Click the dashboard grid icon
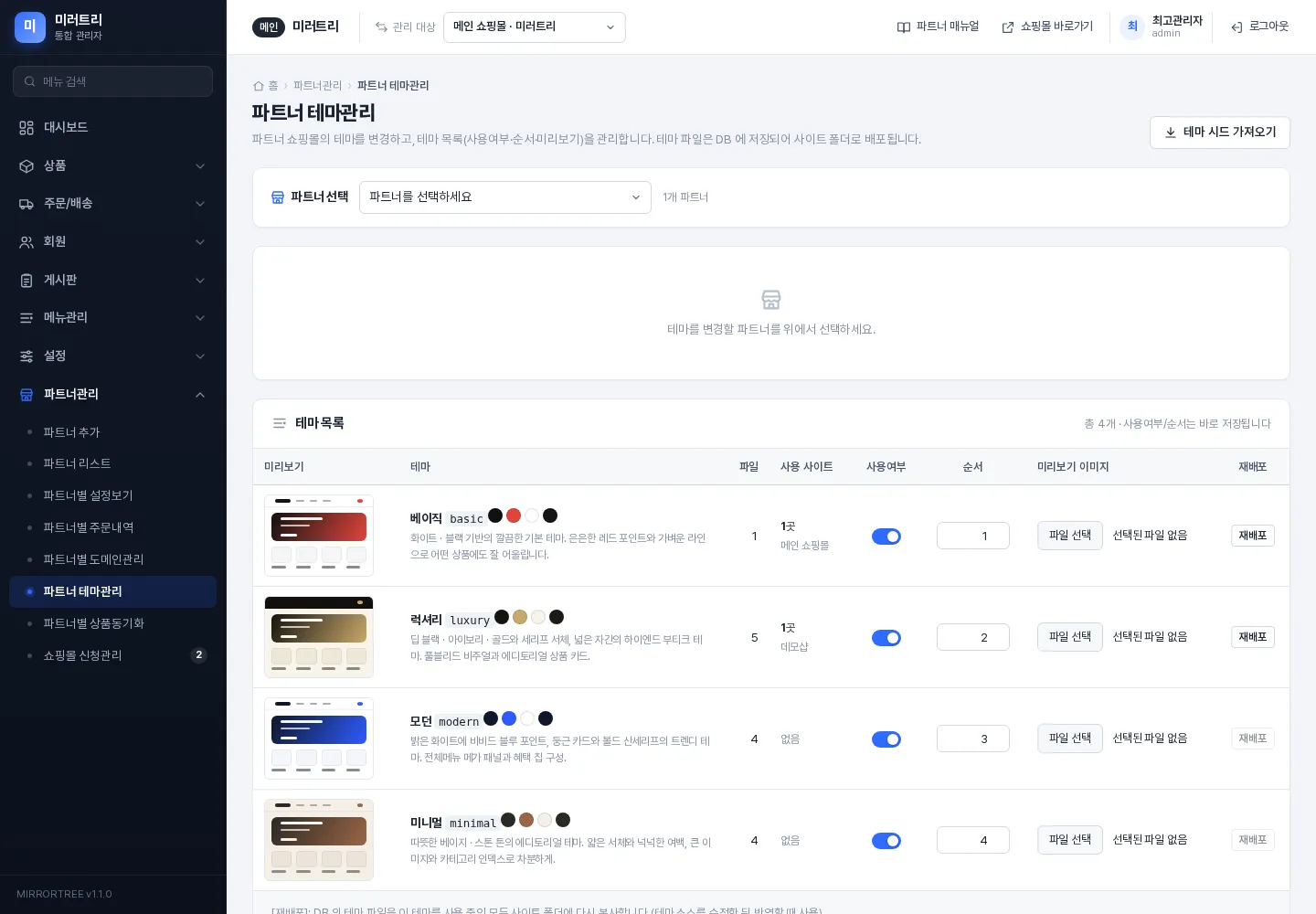This screenshot has height=914, width=1316. point(27,128)
